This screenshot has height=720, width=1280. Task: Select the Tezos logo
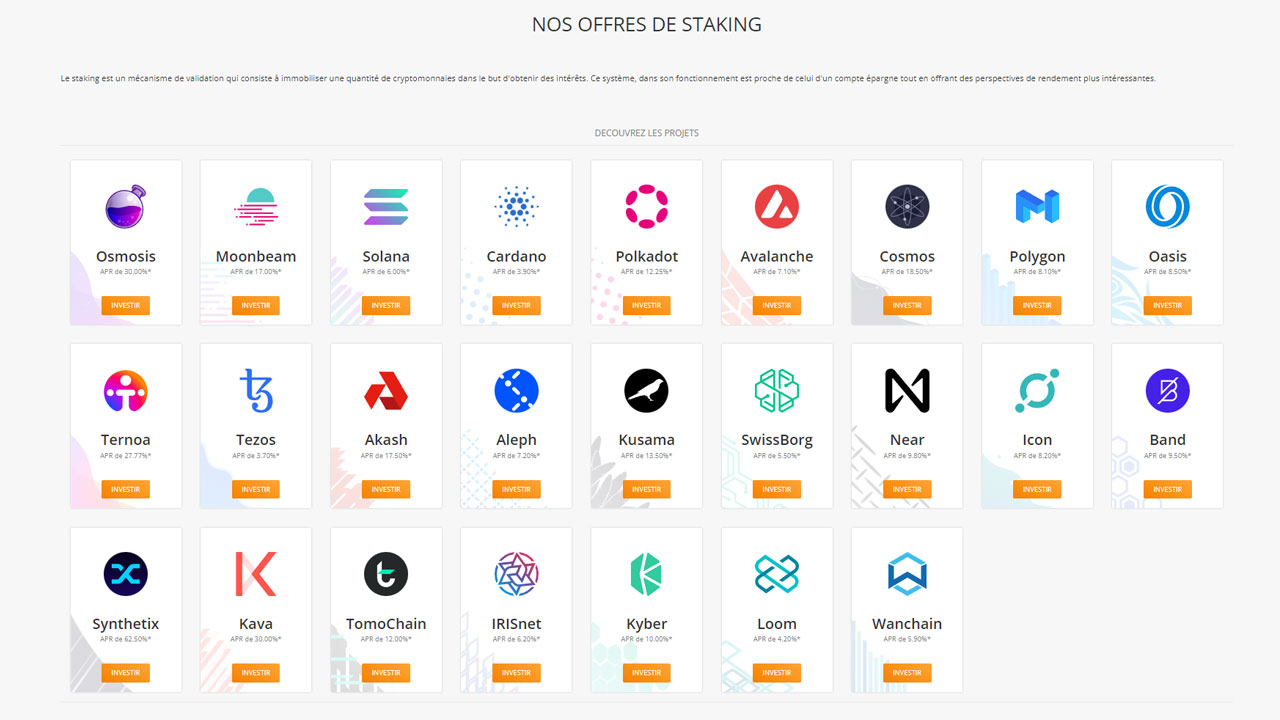click(x=255, y=390)
